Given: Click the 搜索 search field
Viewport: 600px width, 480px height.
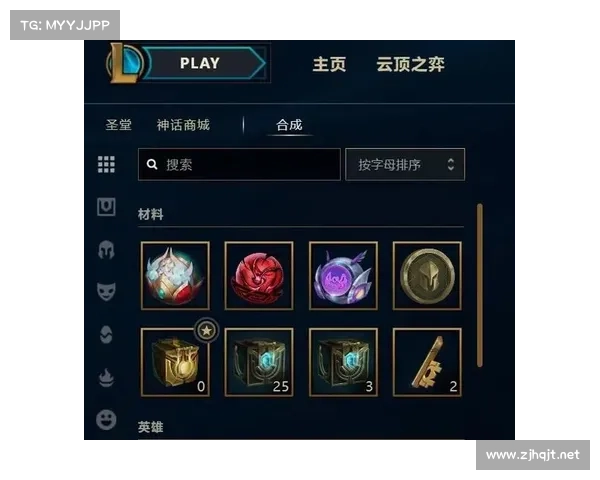Looking at the screenshot, I should tap(239, 165).
